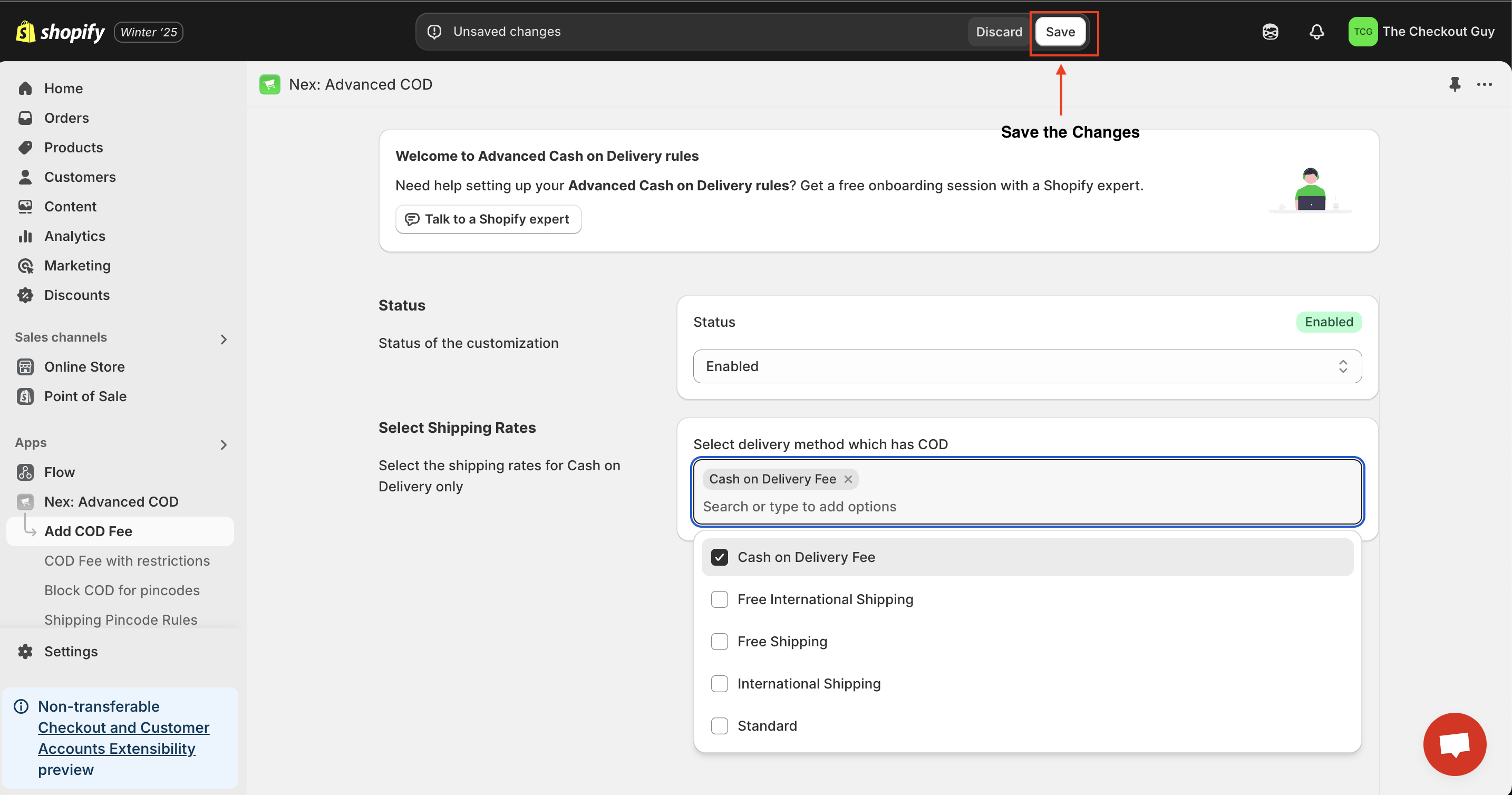
Task: Uncheck the Cash on Delivery Fee option
Action: click(719, 557)
